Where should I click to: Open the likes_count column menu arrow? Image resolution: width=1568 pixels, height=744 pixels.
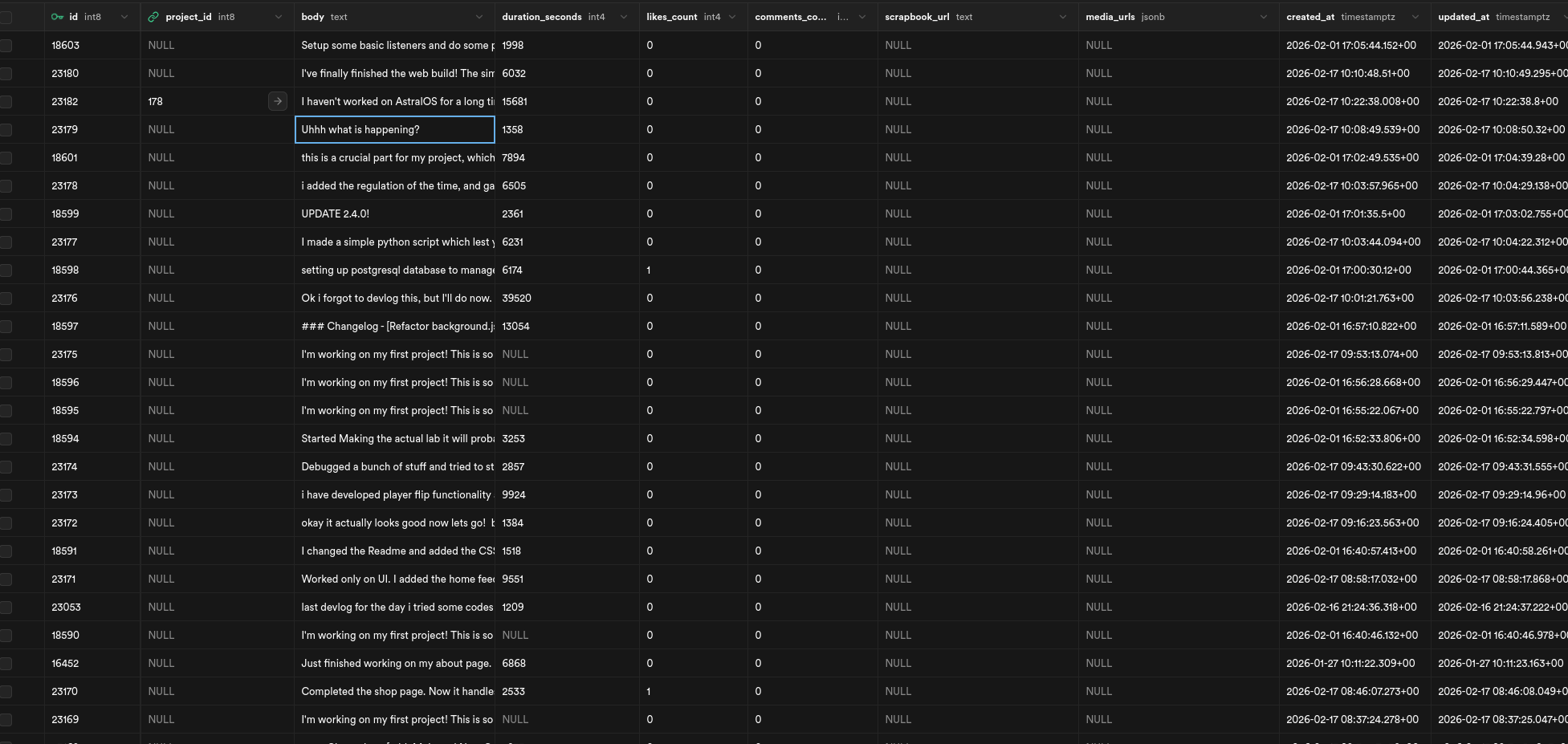coord(732,17)
